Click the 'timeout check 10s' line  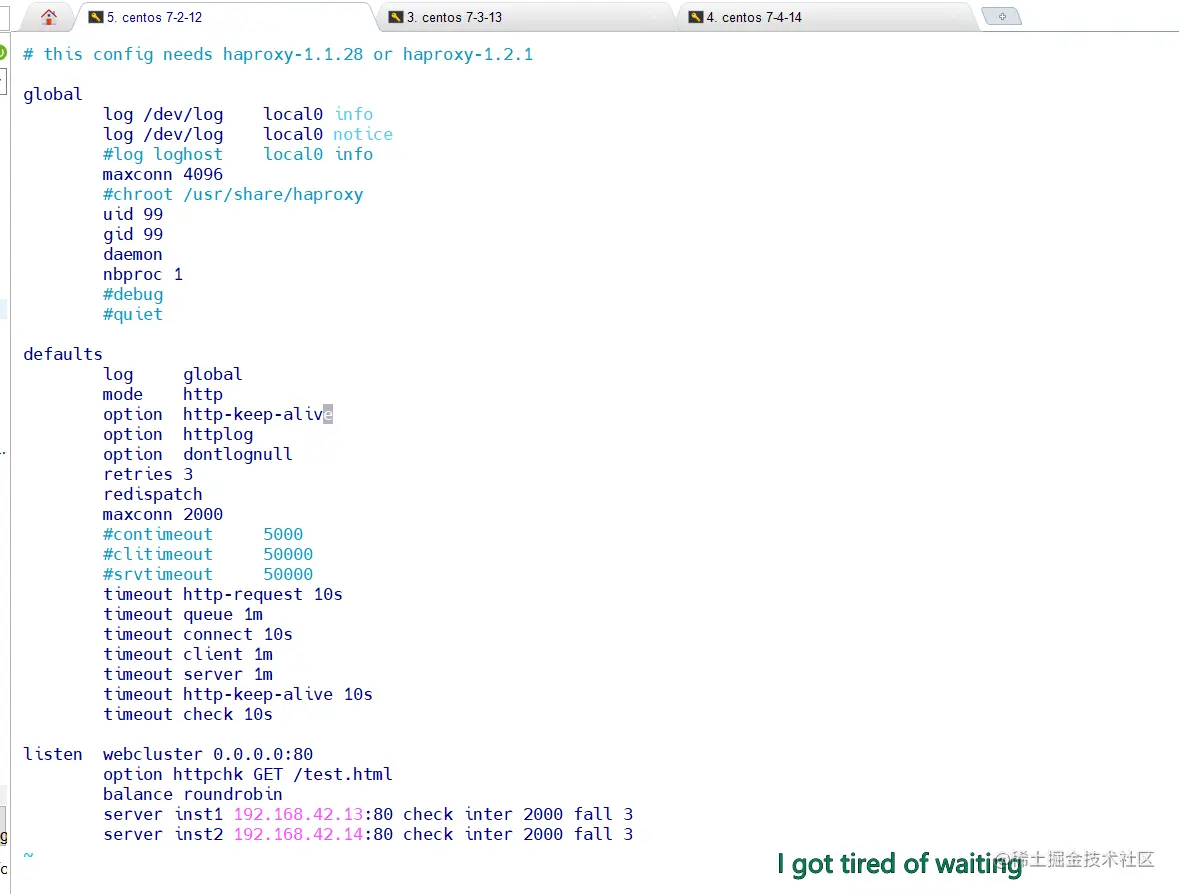[188, 715]
